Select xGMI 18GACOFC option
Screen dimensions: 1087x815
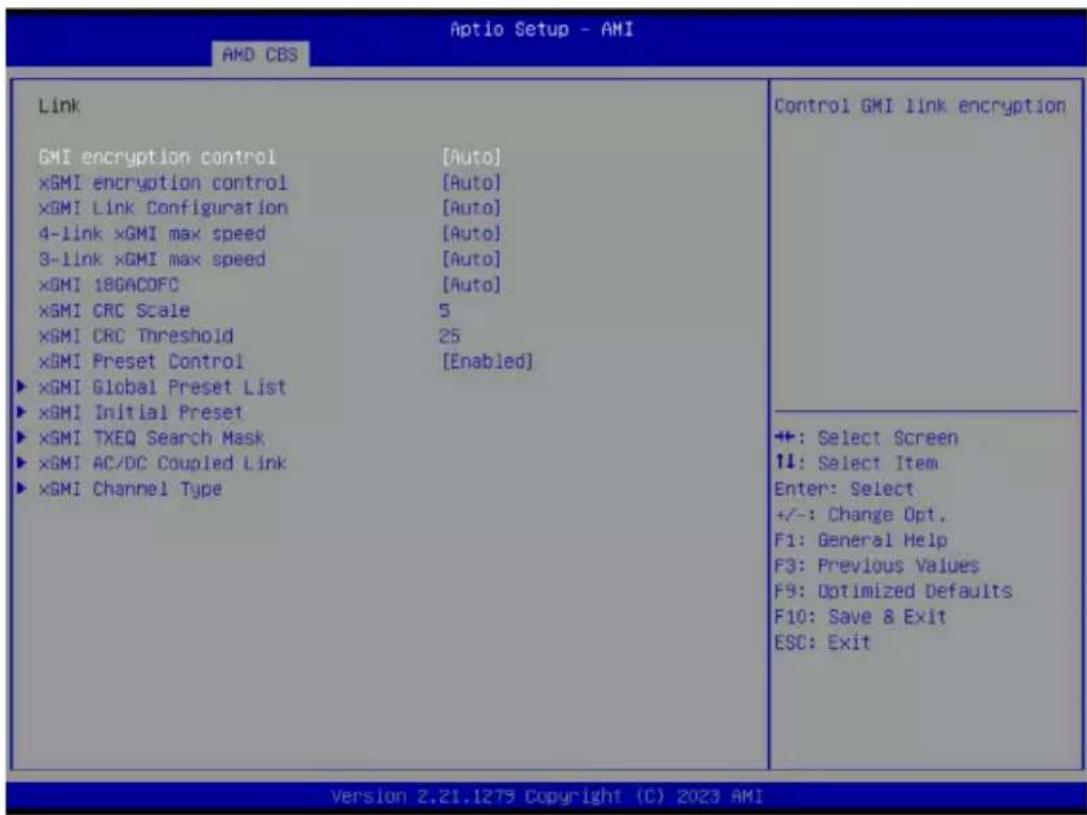point(109,285)
